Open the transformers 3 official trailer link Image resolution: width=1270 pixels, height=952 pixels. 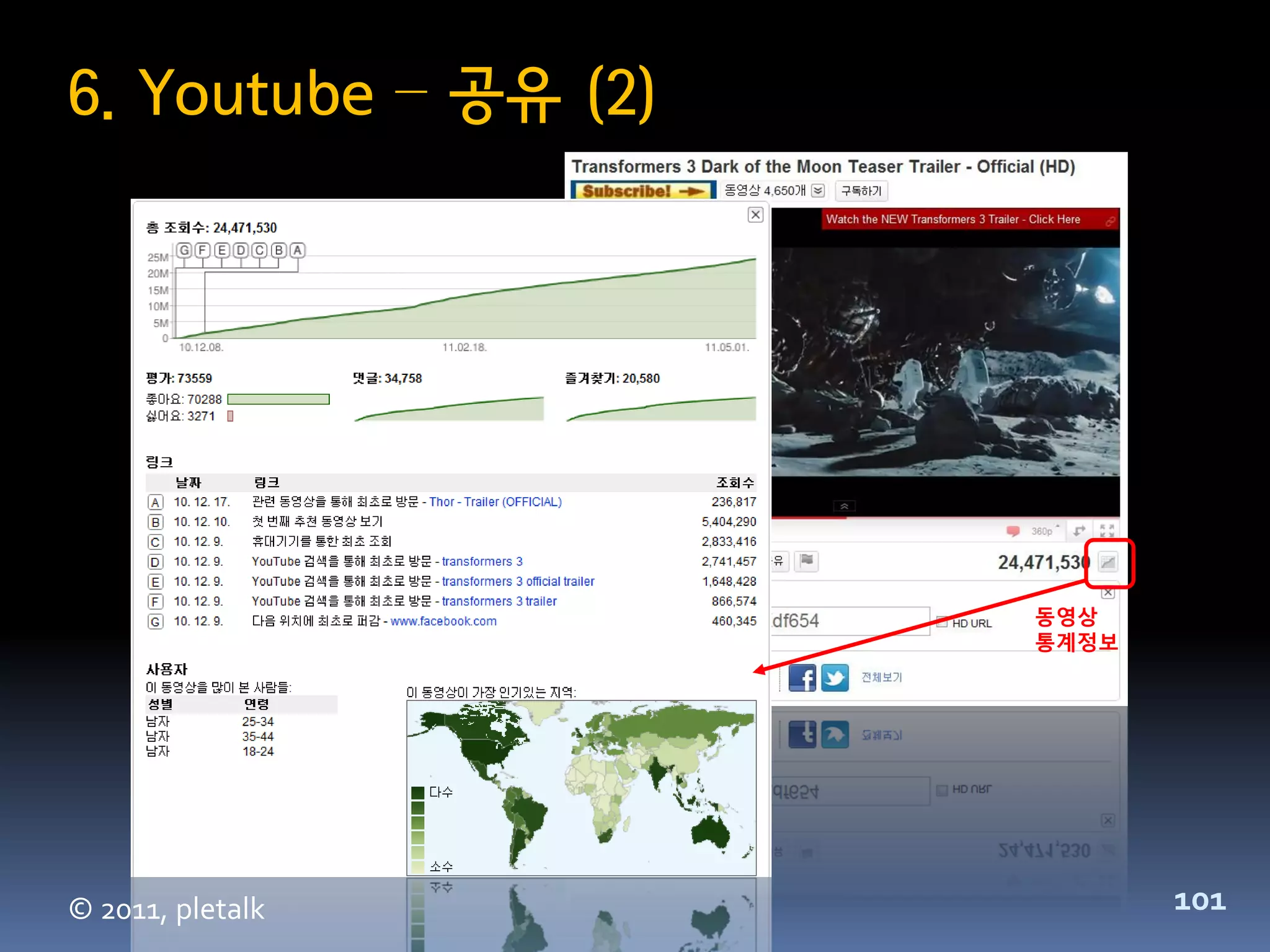click(518, 581)
